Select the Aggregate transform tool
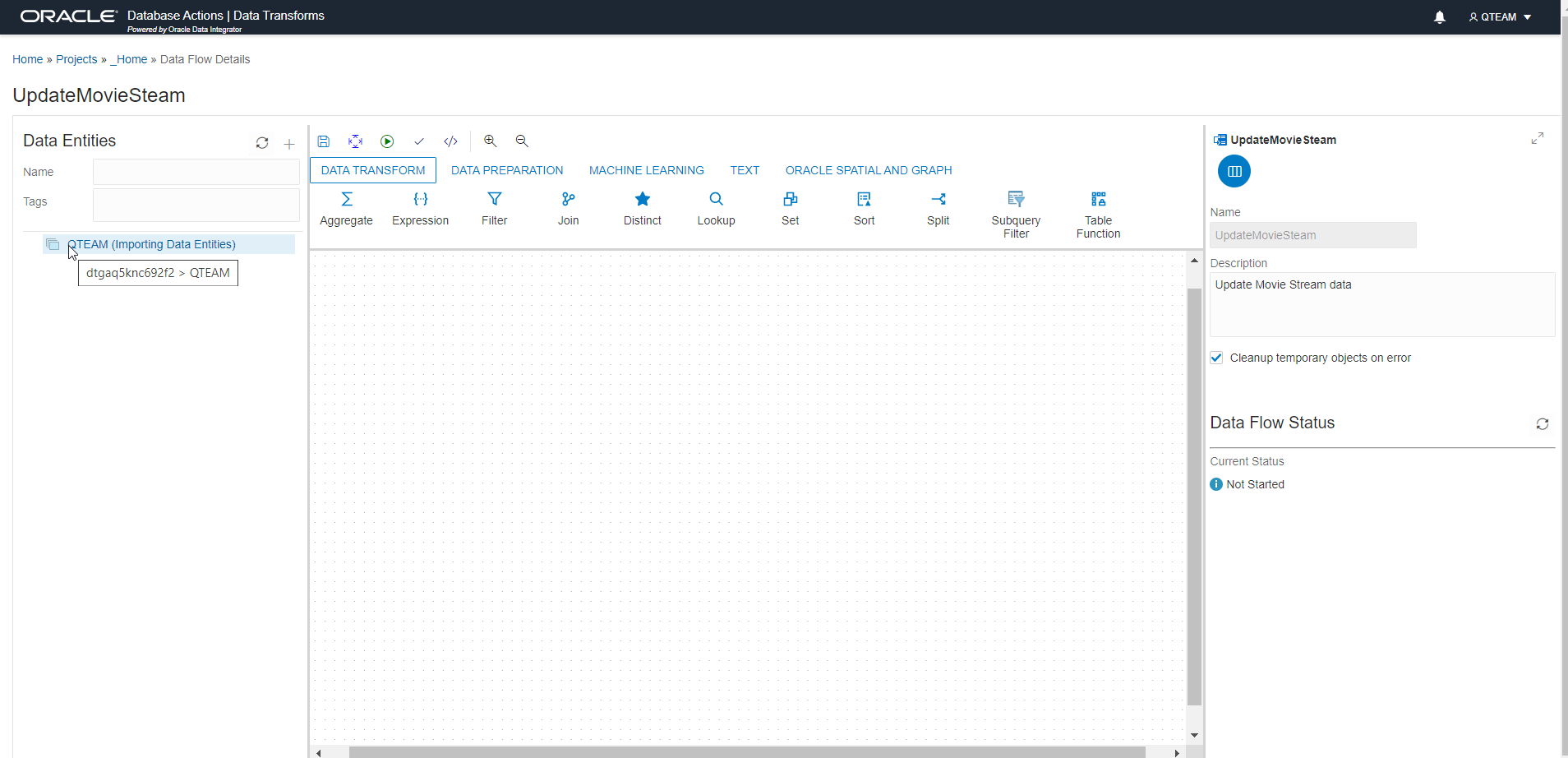The image size is (1568, 758). (x=347, y=209)
